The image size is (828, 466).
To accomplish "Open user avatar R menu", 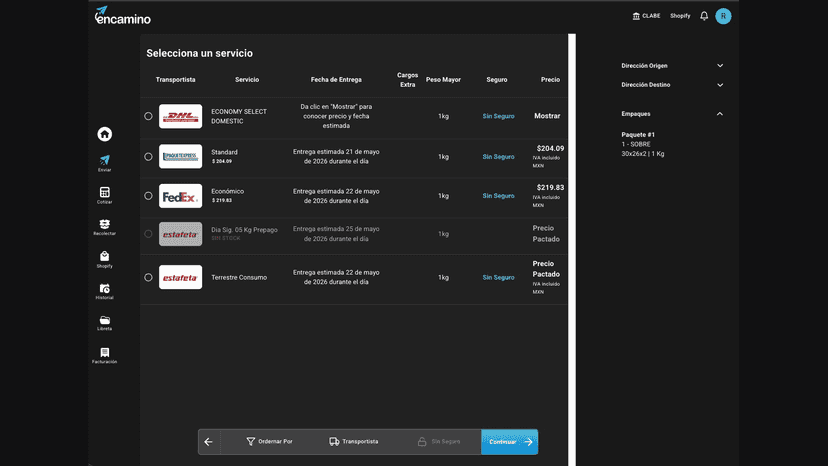I will coord(723,16).
